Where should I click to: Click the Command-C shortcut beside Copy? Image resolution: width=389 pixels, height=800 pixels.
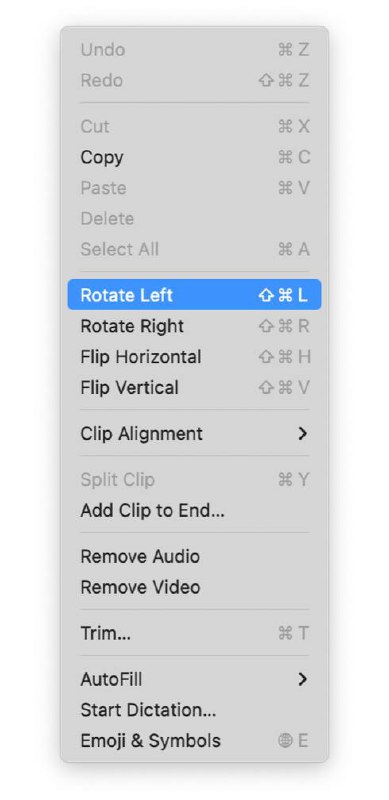[x=294, y=157]
